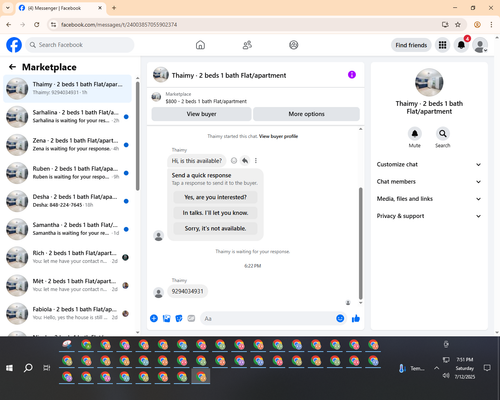Expand the Chat members section
This screenshot has height=400, width=500.
429,182
